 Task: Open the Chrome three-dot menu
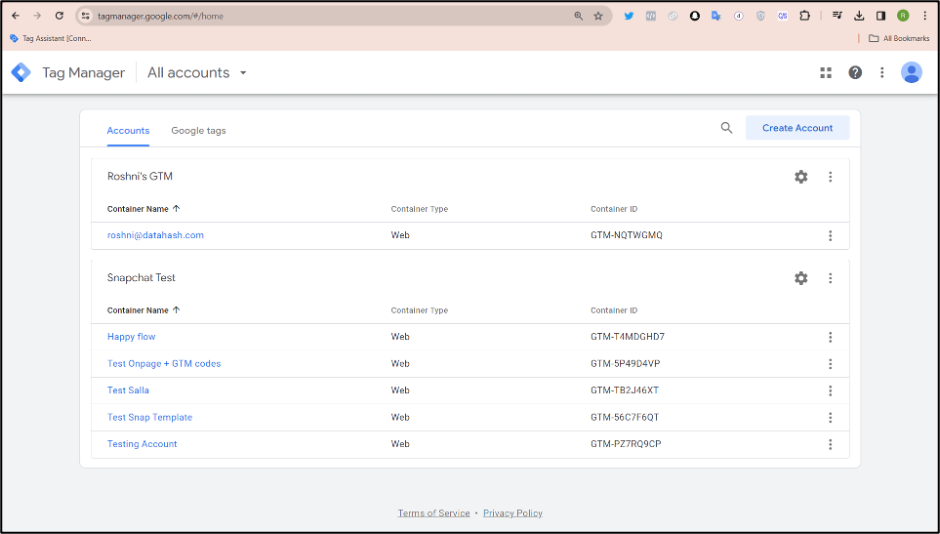925,16
